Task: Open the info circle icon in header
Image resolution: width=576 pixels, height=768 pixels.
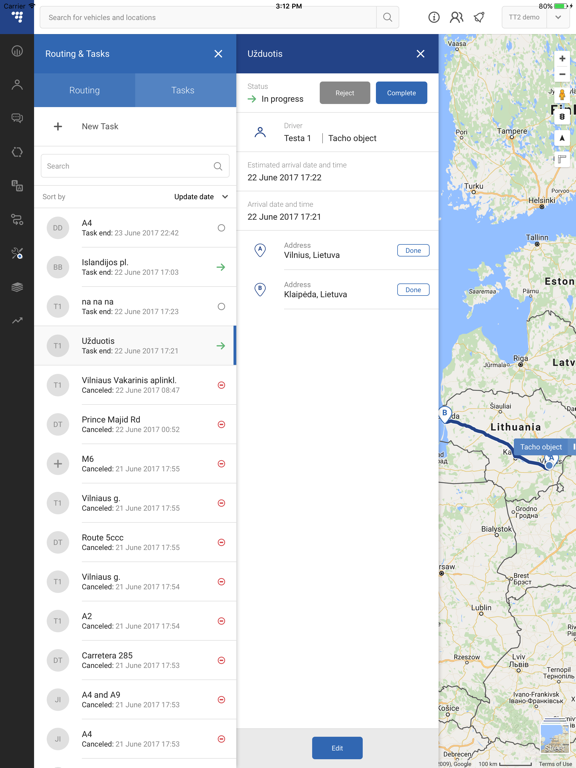Action: tap(434, 17)
